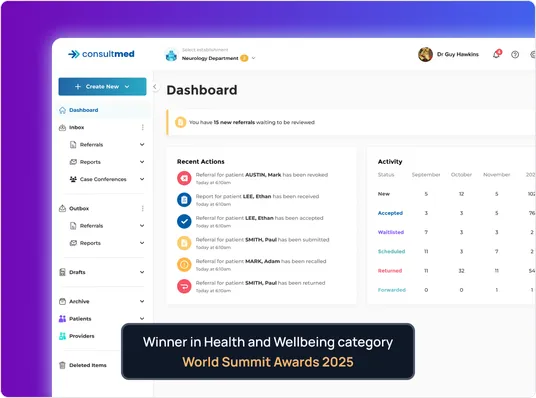Open the Archive section

click(x=79, y=301)
